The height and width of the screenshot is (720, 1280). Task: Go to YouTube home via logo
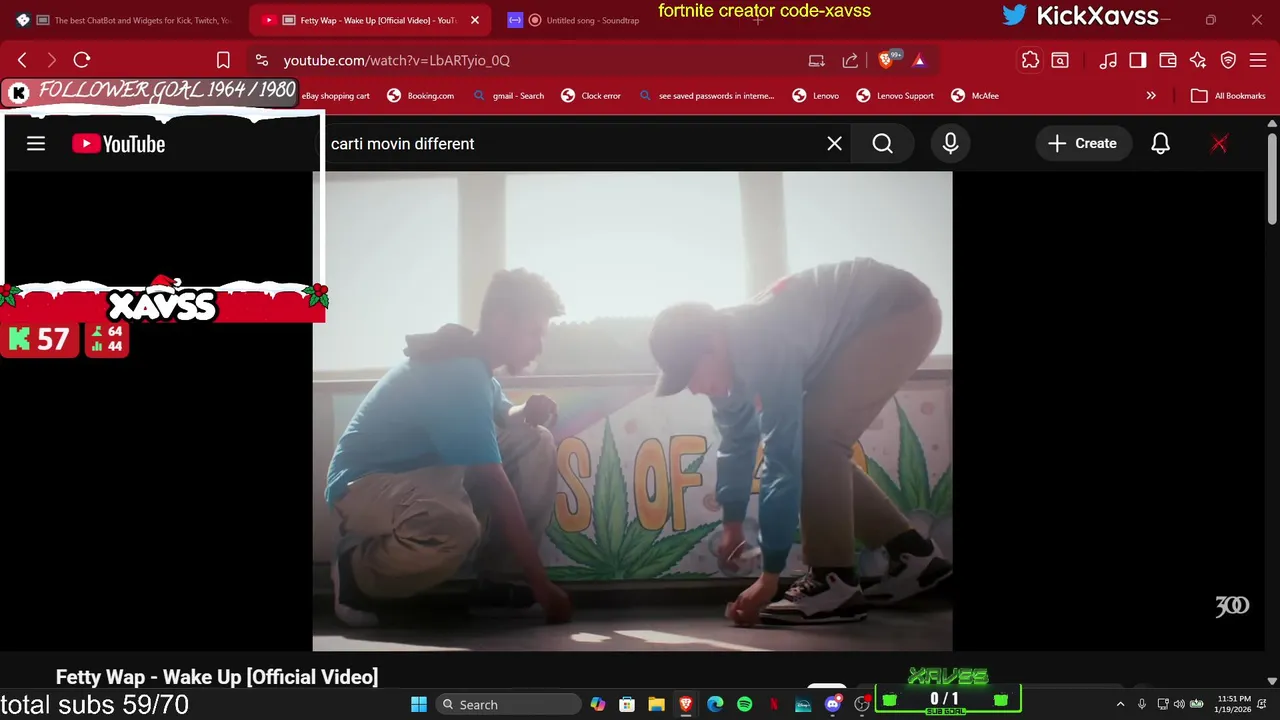click(119, 143)
